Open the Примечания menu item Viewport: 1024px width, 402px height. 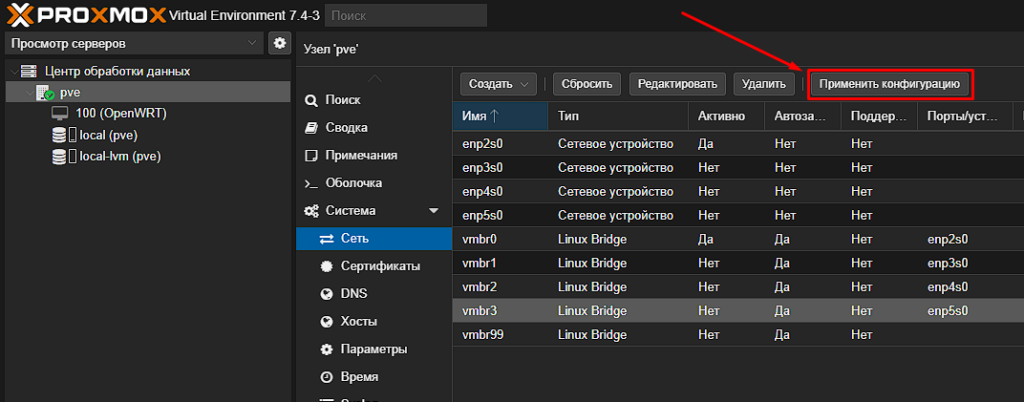tap(374, 155)
